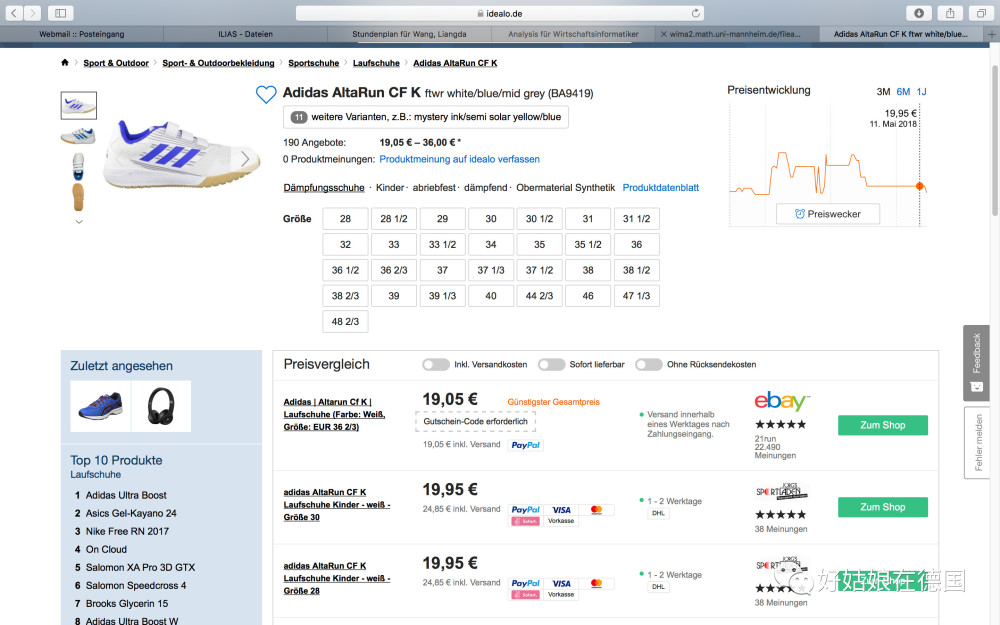The width and height of the screenshot is (1000, 625).
Task: Close the wima2.math.uni-mannheim.de tab
Action: tap(663, 34)
